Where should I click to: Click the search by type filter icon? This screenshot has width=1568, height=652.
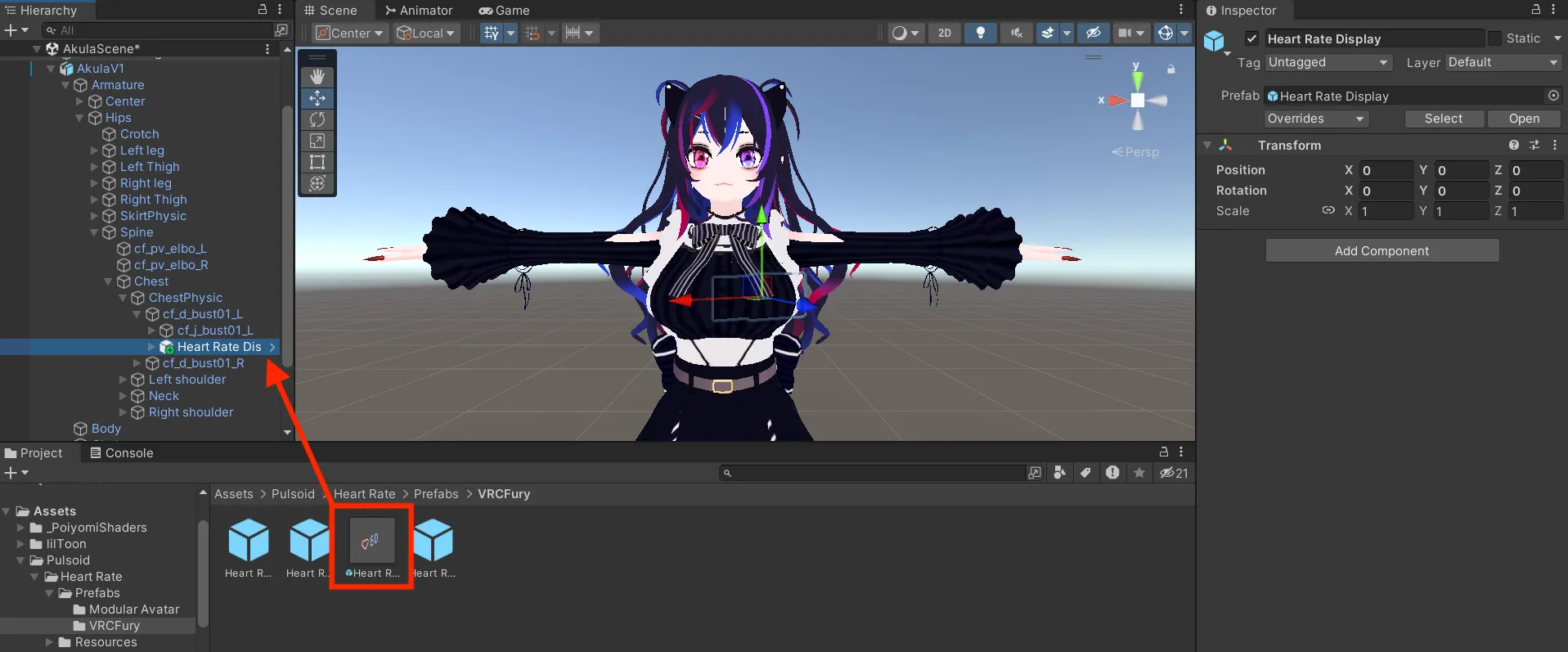tap(1060, 473)
